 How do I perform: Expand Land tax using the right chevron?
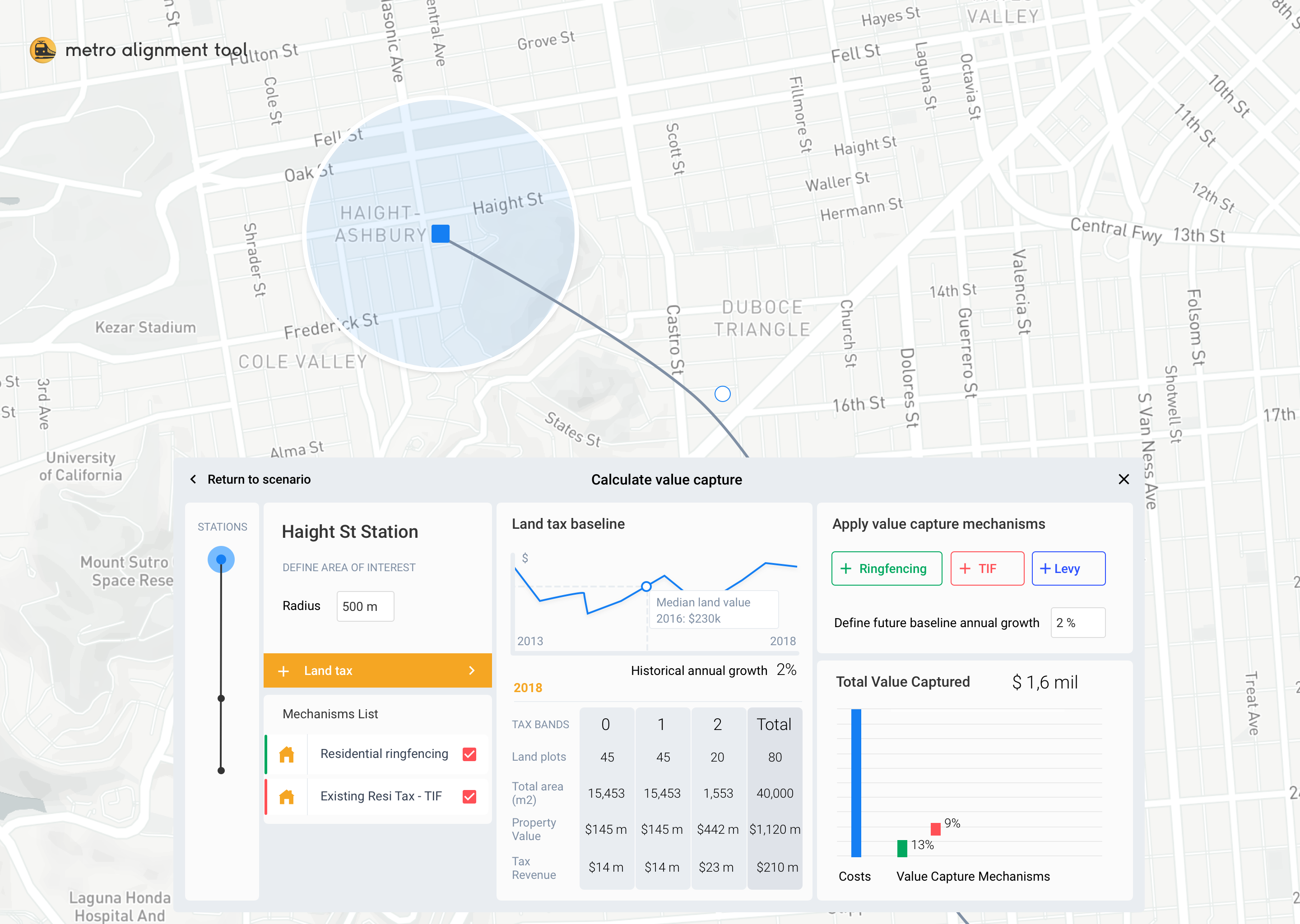pyautogui.click(x=471, y=671)
